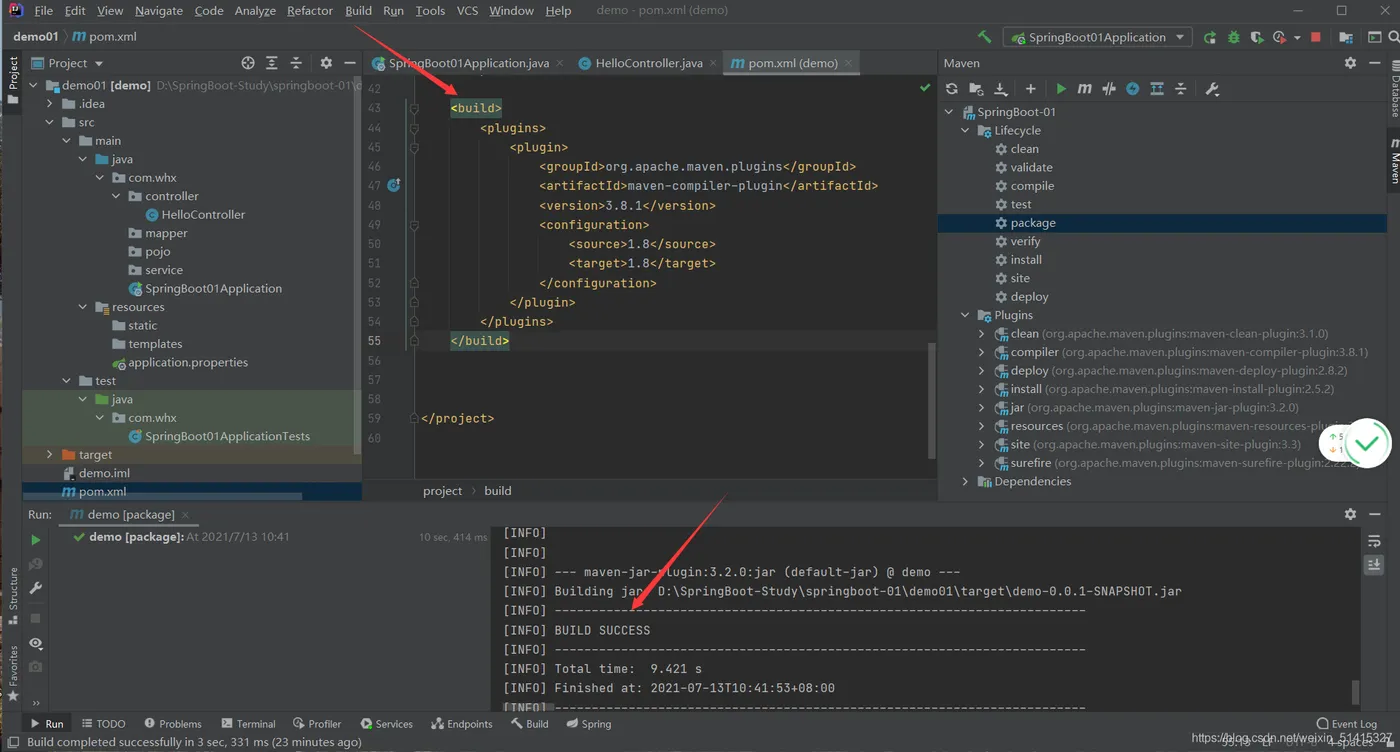The height and width of the screenshot is (752, 1400).
Task: Click the Run console vertical scrollbar
Action: click(1356, 691)
